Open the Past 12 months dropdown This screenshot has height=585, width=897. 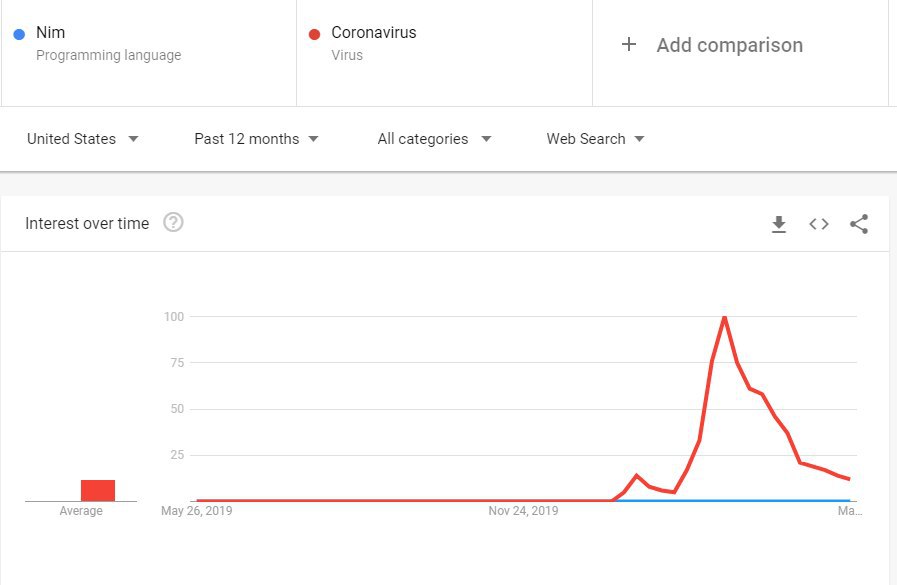pos(256,139)
